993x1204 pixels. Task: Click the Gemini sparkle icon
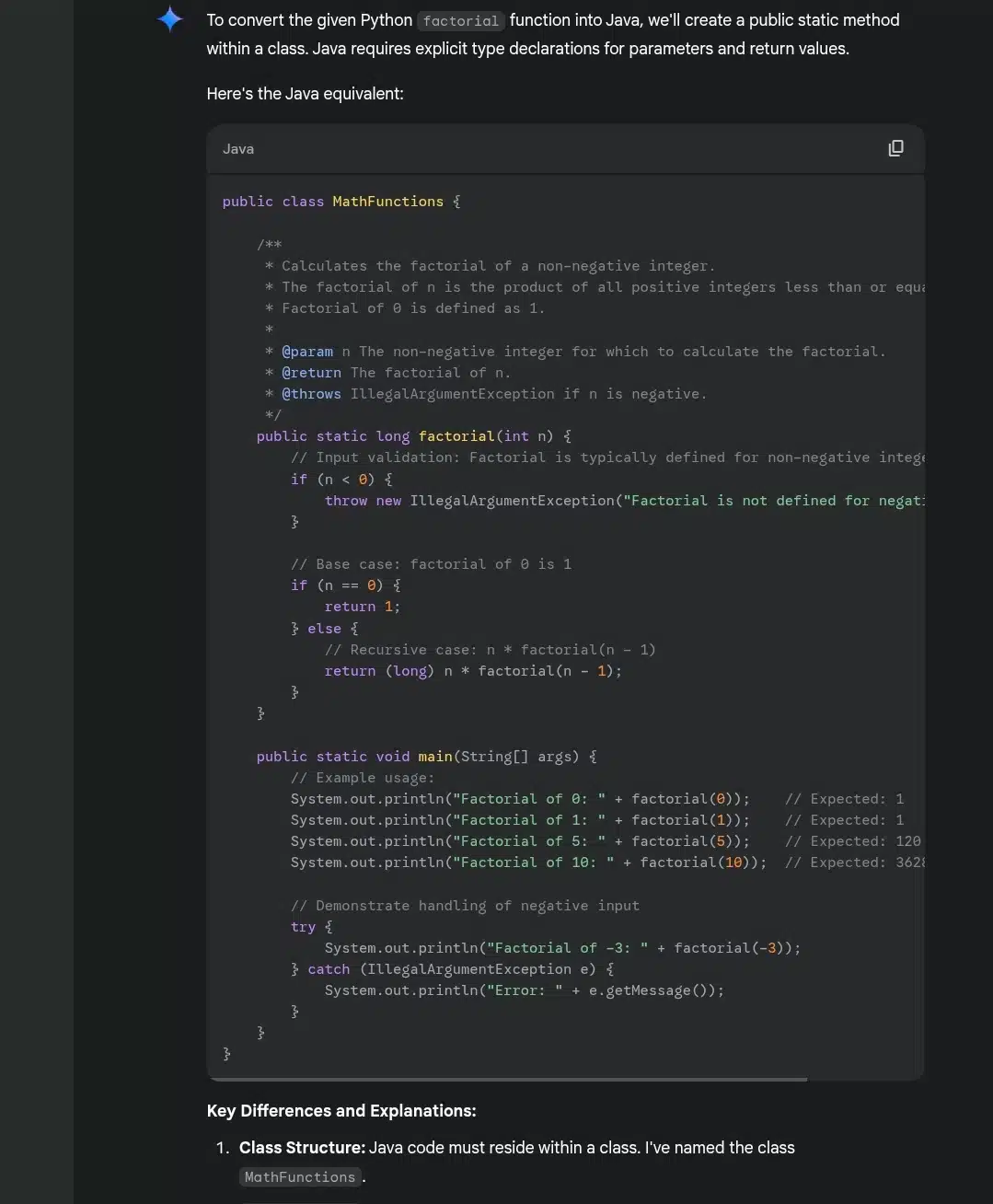point(170,19)
